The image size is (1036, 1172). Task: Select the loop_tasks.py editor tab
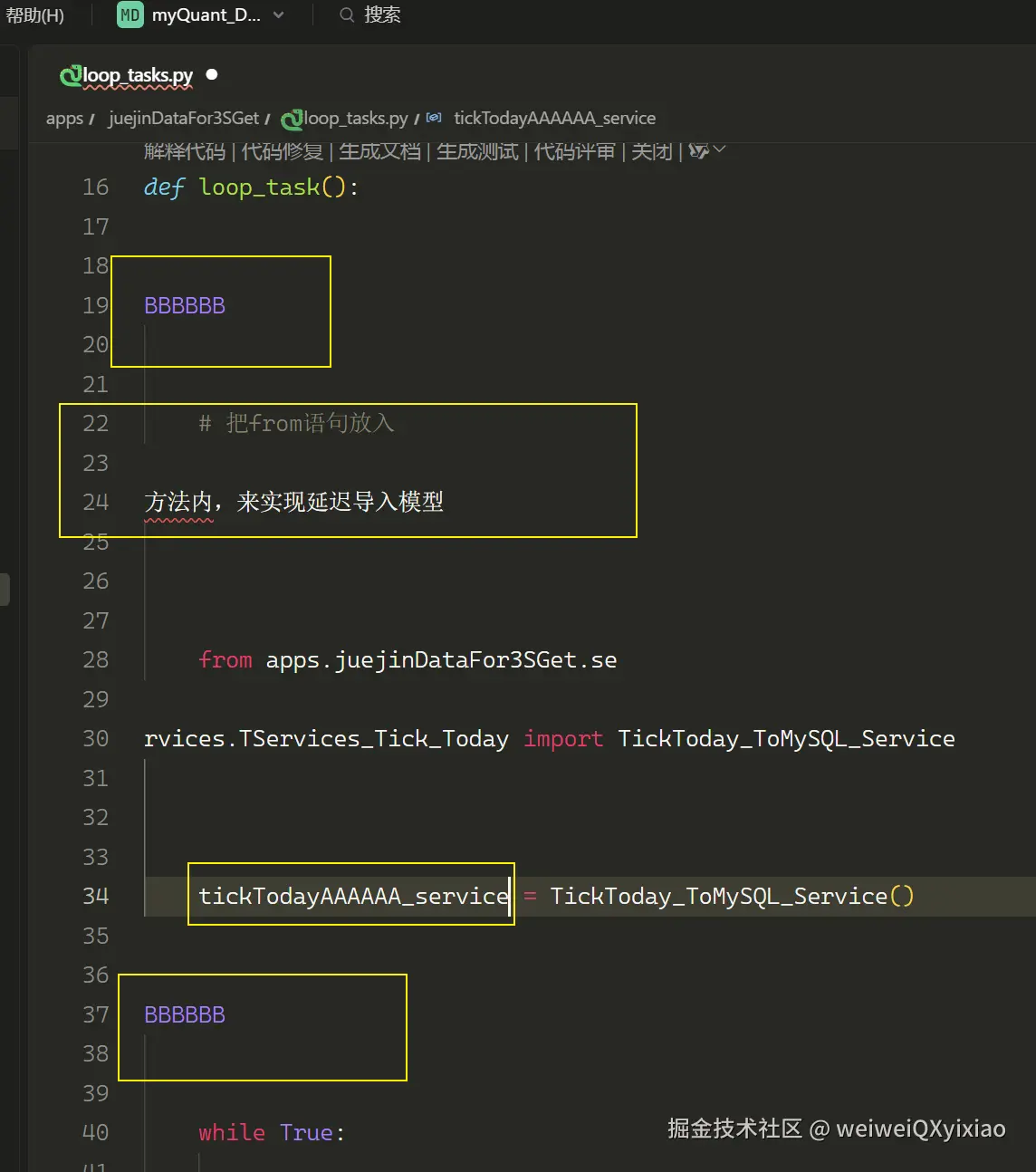(136, 75)
